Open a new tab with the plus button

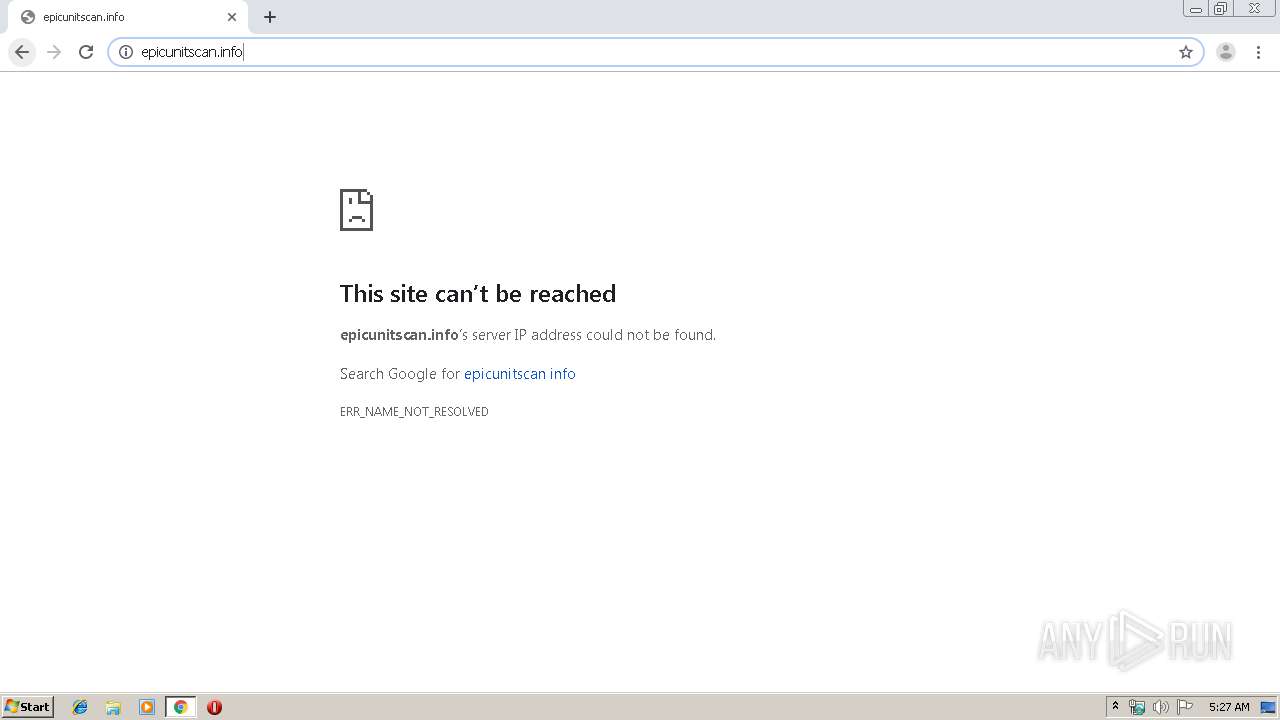click(270, 17)
